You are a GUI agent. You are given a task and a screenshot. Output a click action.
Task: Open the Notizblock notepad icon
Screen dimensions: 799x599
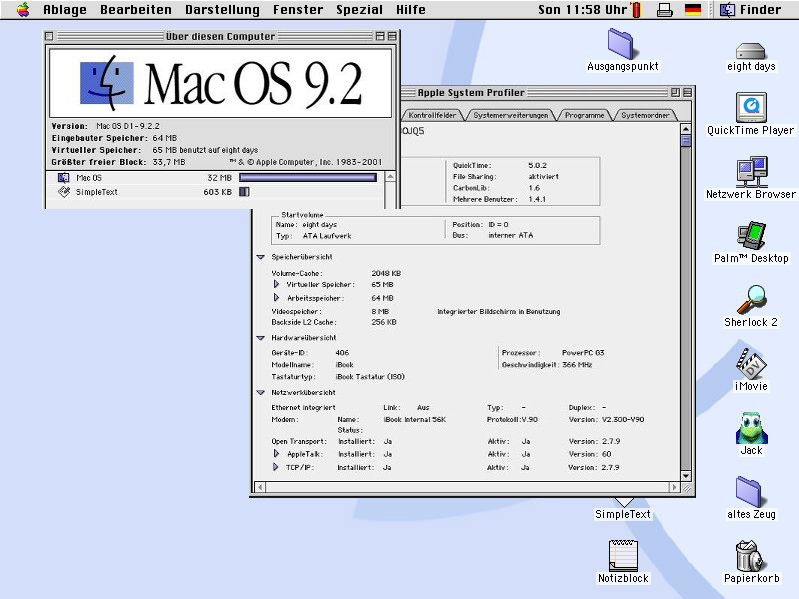click(623, 555)
